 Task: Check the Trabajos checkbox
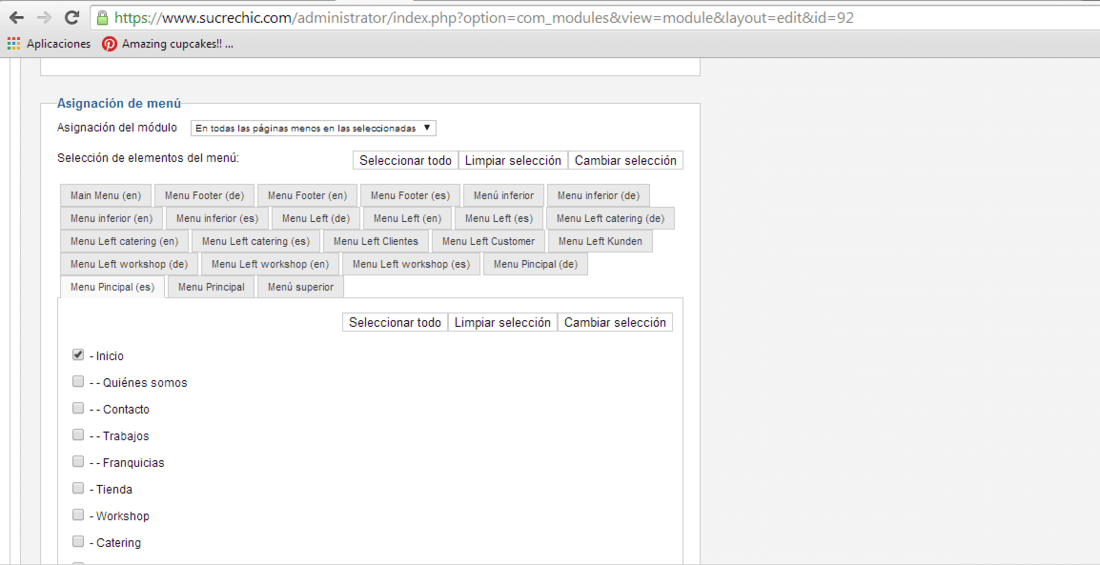coord(78,435)
